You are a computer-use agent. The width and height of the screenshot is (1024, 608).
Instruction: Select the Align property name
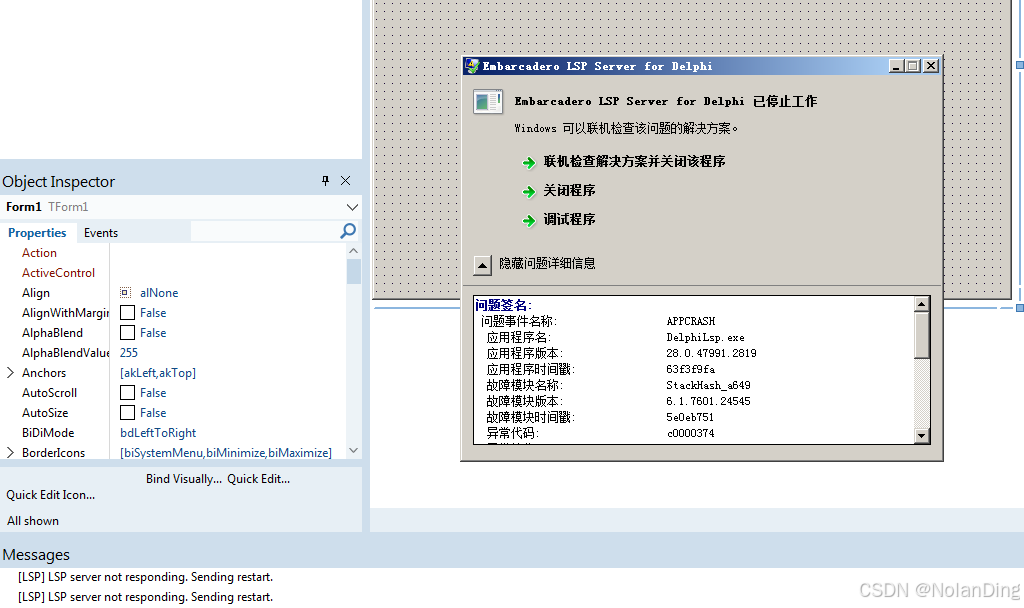click(36, 293)
